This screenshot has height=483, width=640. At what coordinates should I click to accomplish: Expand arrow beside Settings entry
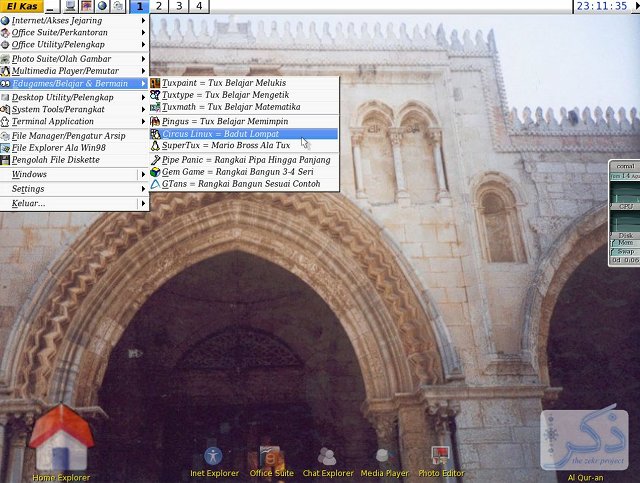coord(143,189)
